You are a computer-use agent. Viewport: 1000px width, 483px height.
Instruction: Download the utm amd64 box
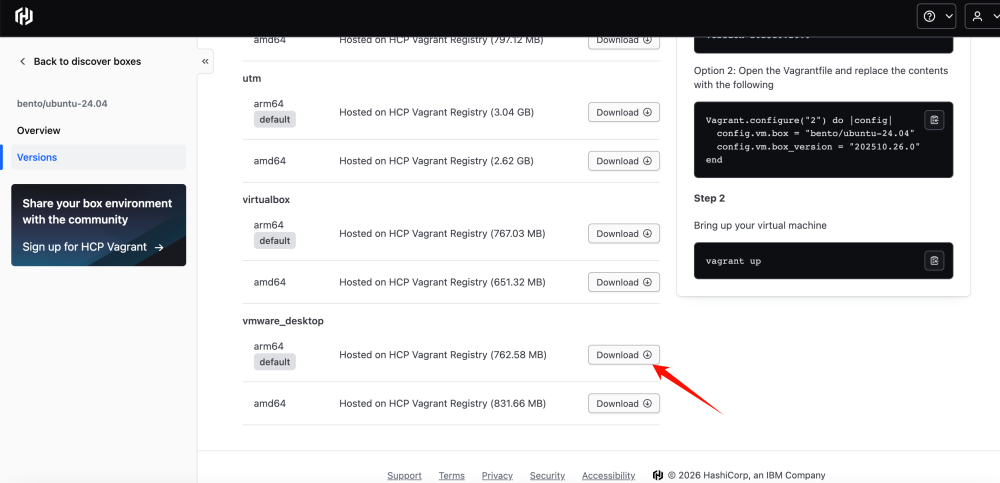(x=624, y=161)
